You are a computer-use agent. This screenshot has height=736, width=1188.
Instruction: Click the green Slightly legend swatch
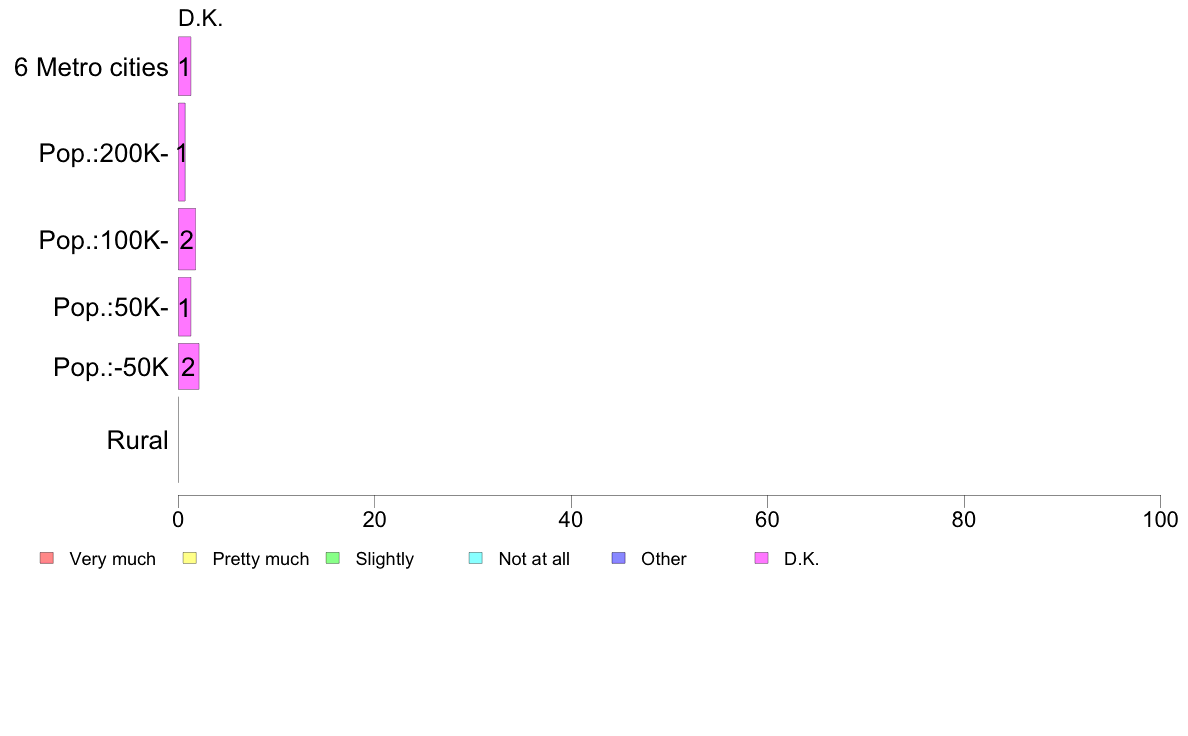(x=333, y=559)
